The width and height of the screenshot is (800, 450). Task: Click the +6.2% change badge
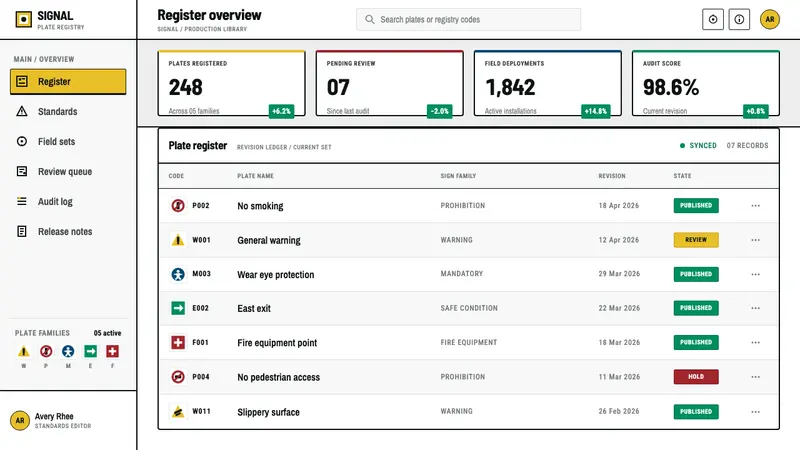click(282, 111)
